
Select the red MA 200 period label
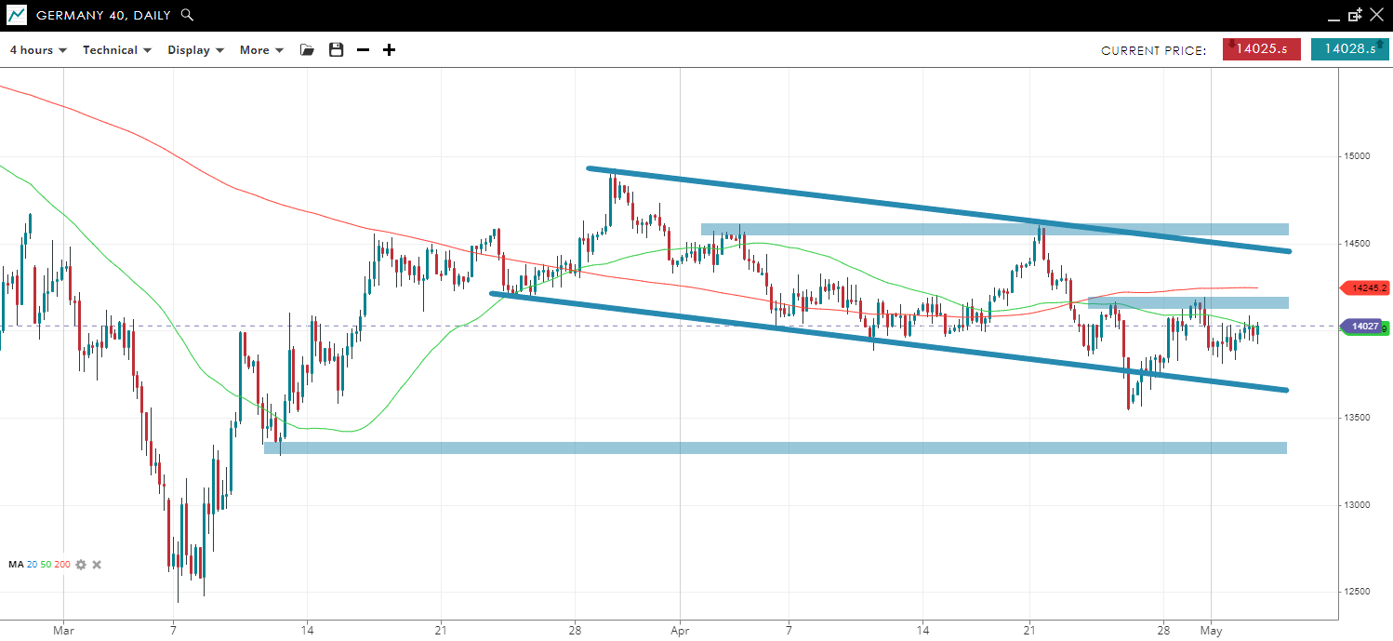coord(62,565)
